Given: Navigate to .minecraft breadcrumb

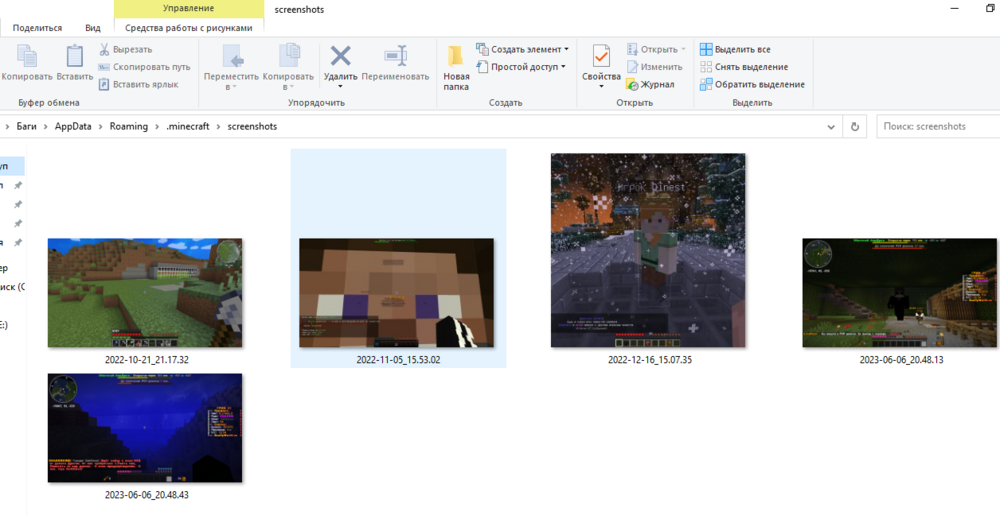Looking at the screenshot, I should click(188, 126).
